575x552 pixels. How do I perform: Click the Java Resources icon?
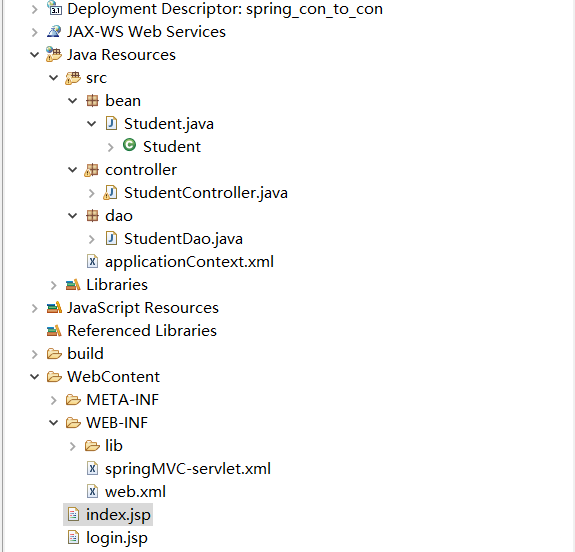coord(54,54)
